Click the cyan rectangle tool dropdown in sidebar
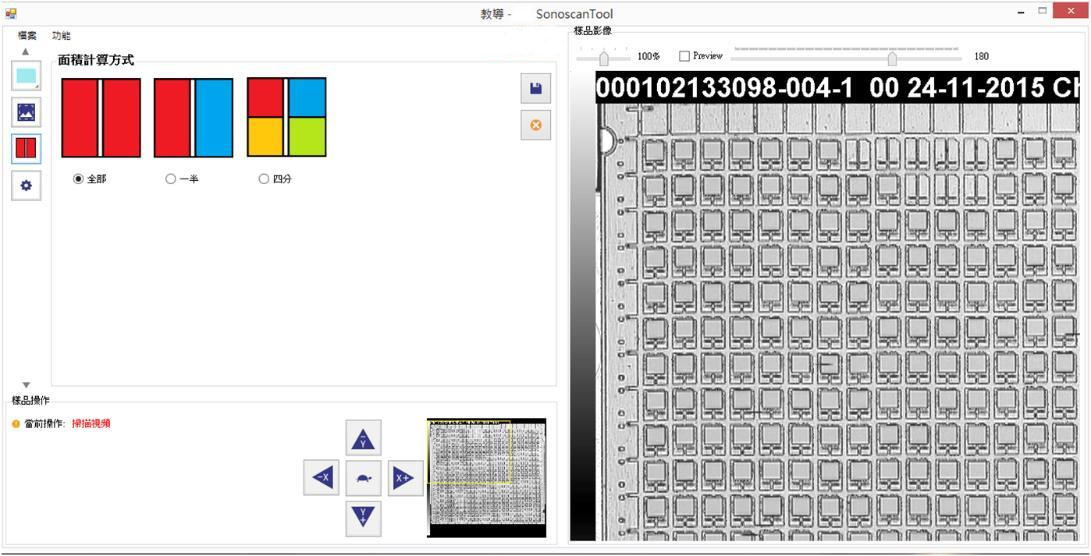The height and width of the screenshot is (556, 1091). (26, 76)
